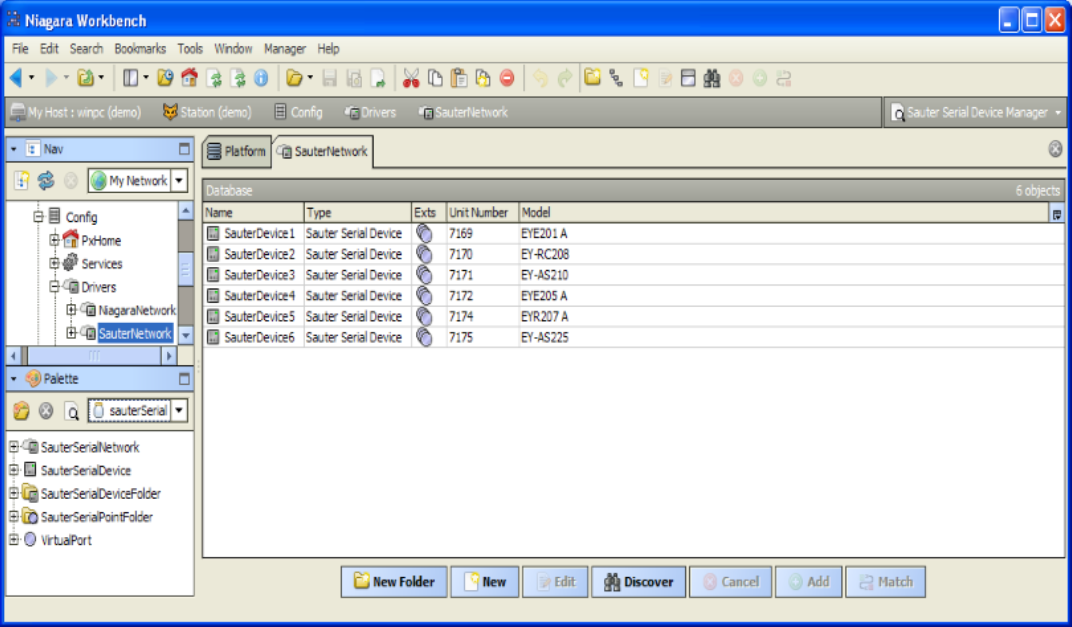Select the SauterNetwork tab
This screenshot has height=627, width=1072.
pyautogui.click(x=323, y=151)
